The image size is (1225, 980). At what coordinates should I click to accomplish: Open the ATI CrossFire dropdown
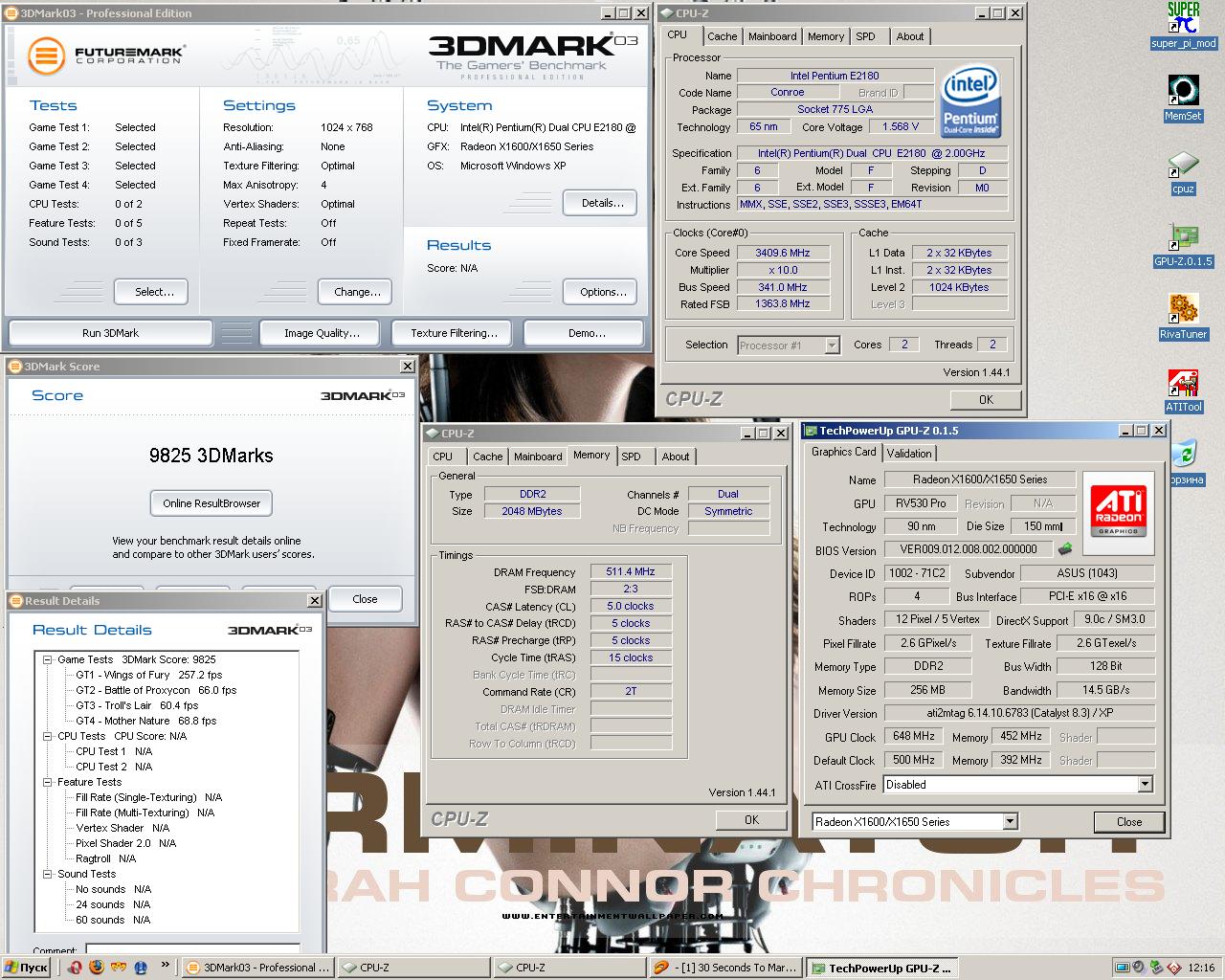click(x=1145, y=785)
